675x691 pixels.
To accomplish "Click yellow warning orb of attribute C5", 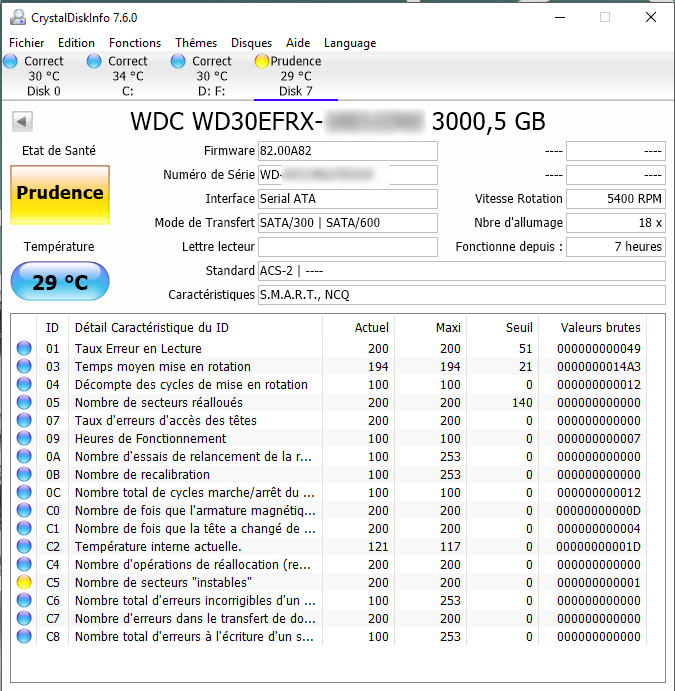I will pos(24,583).
